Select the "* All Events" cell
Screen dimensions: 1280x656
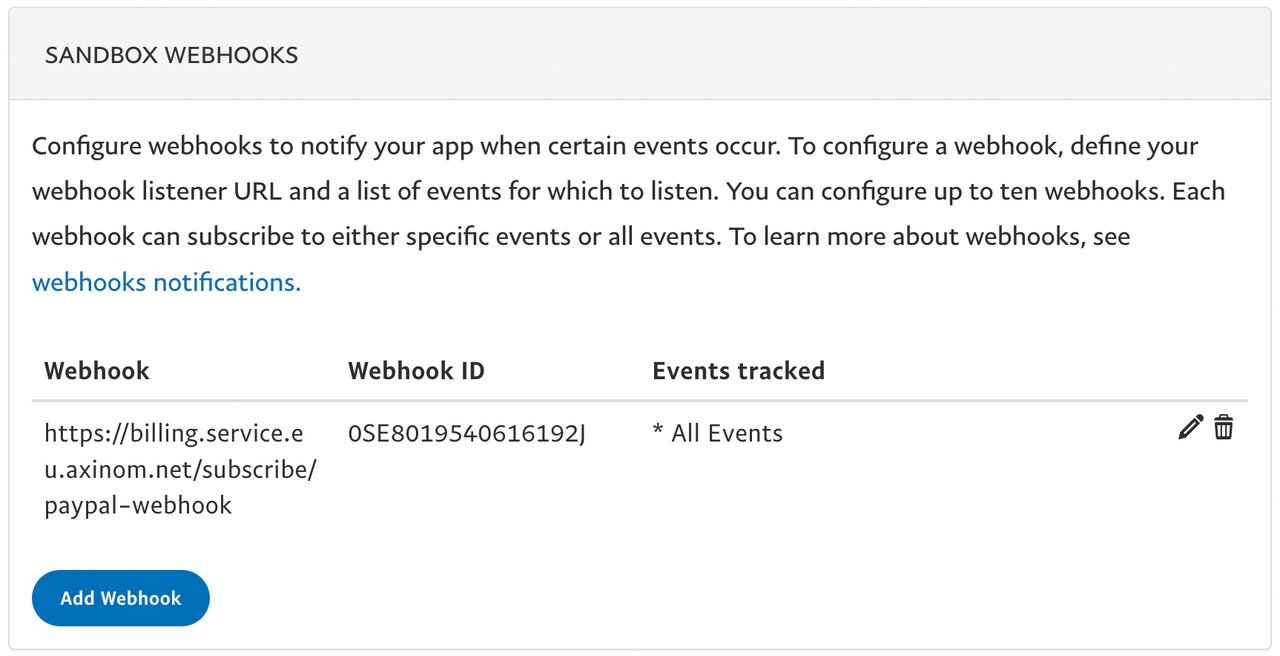coord(717,434)
